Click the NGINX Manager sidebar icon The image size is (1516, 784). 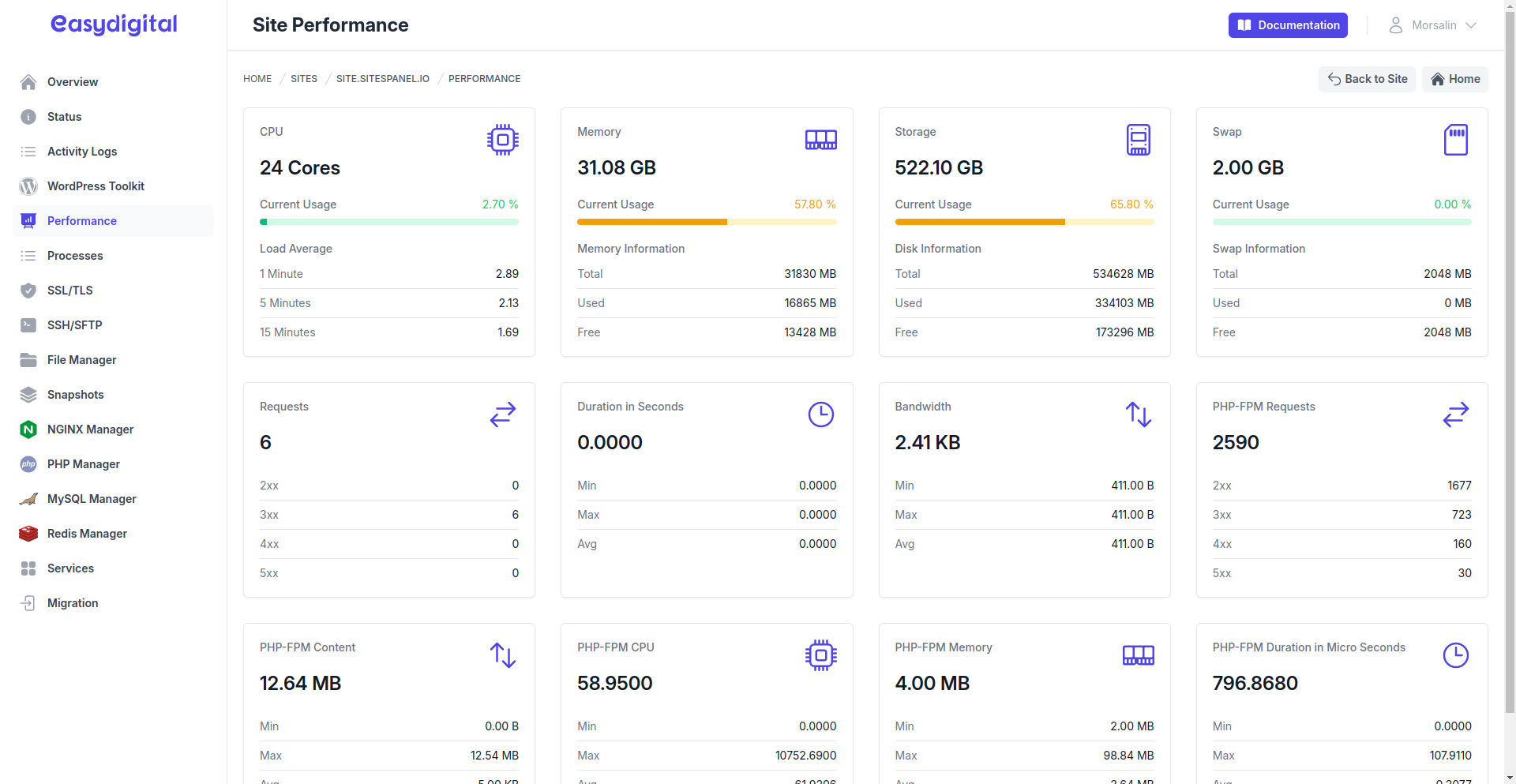28,430
